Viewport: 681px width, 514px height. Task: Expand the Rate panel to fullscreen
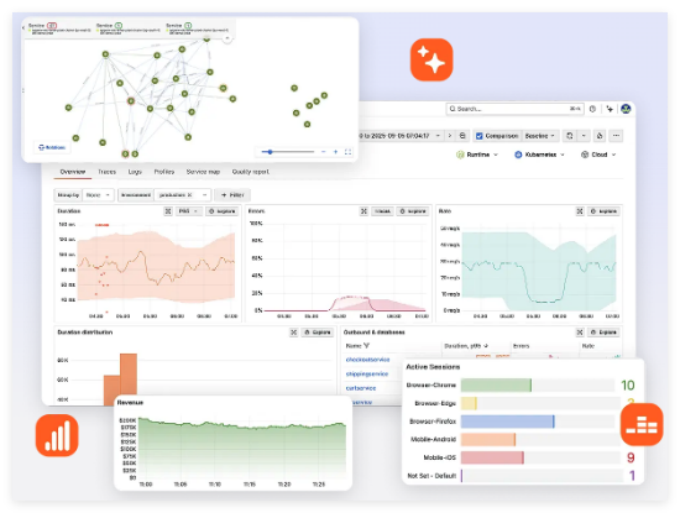[x=579, y=211]
